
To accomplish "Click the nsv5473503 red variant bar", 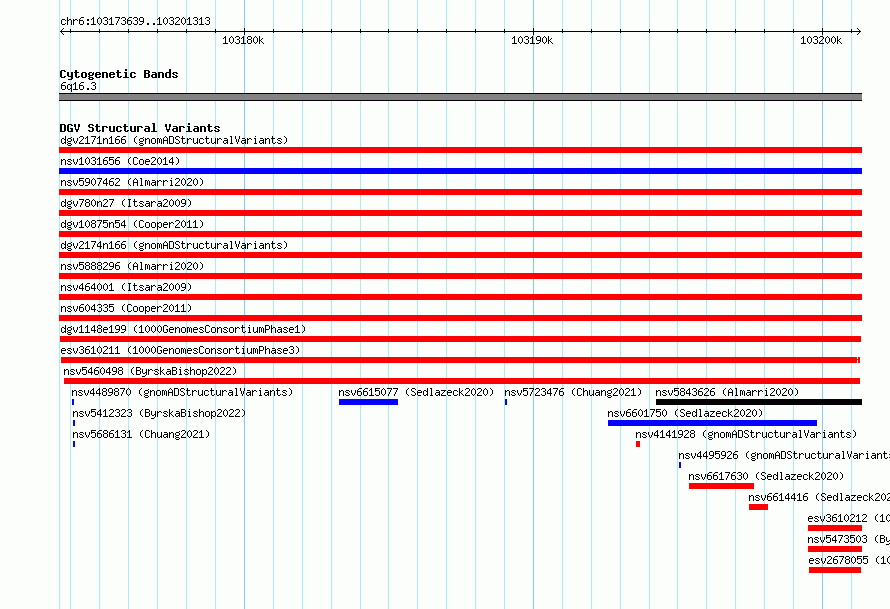I will 835,549.
